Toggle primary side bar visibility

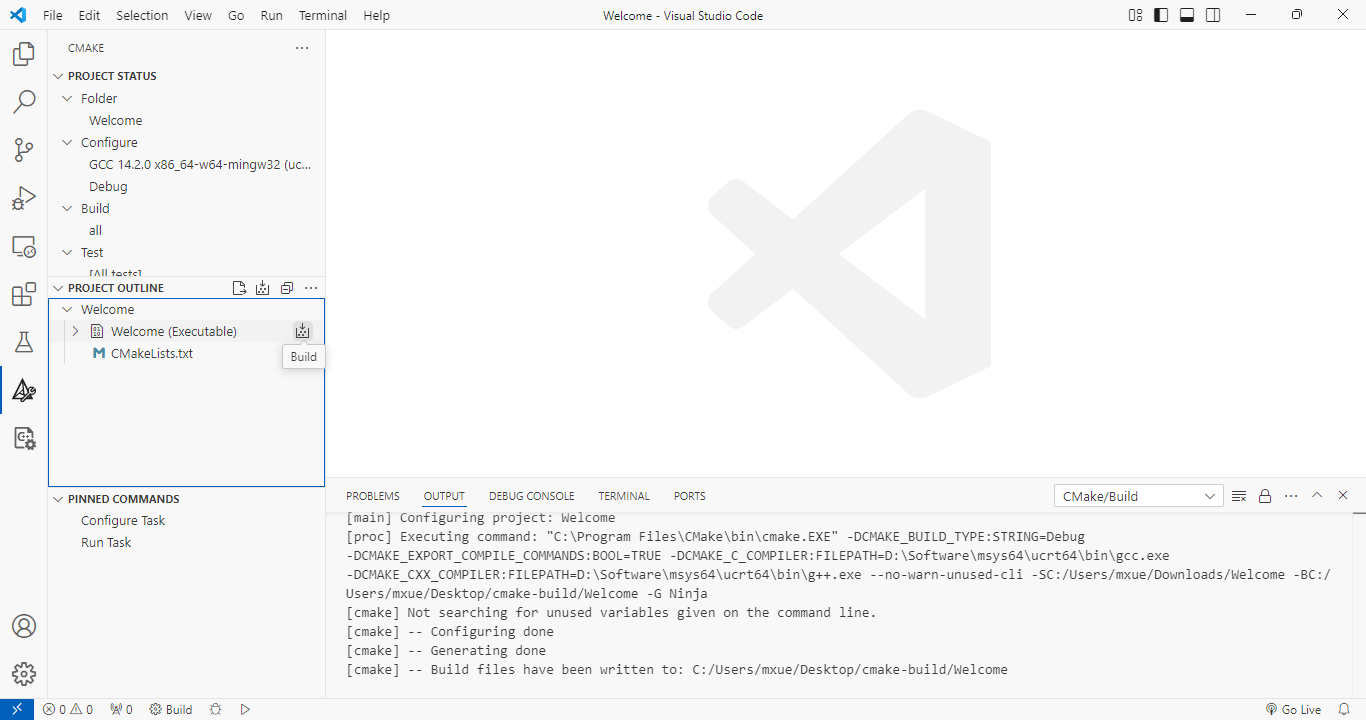coord(1161,15)
